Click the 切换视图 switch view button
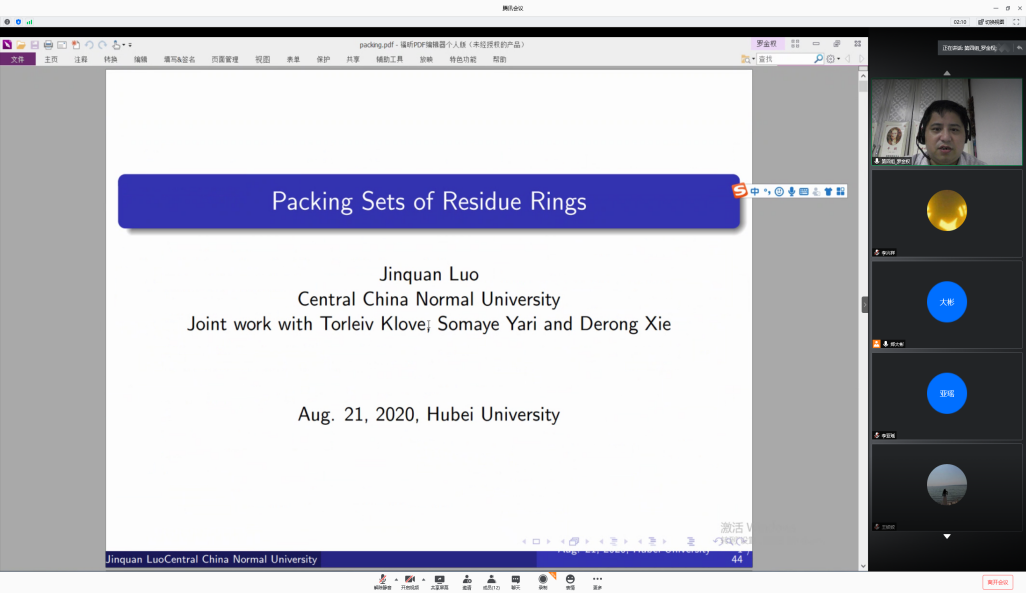Screen dimensions: 1026x593 tap(990, 21)
